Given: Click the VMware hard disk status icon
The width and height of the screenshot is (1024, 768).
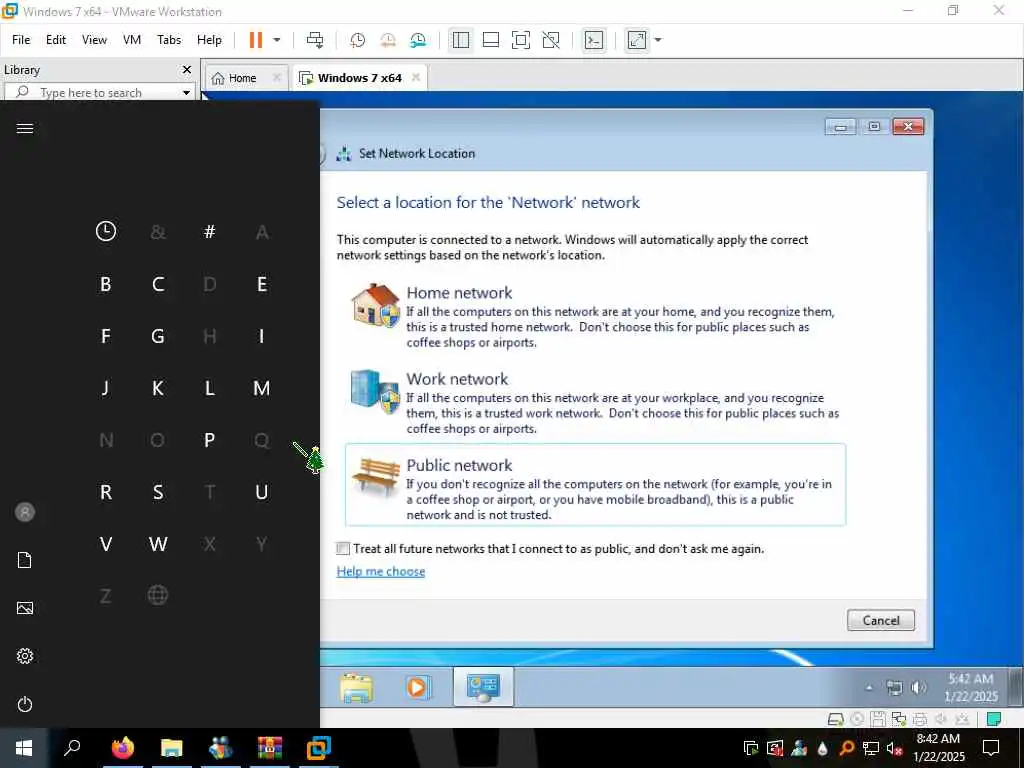Looking at the screenshot, I should [835, 719].
